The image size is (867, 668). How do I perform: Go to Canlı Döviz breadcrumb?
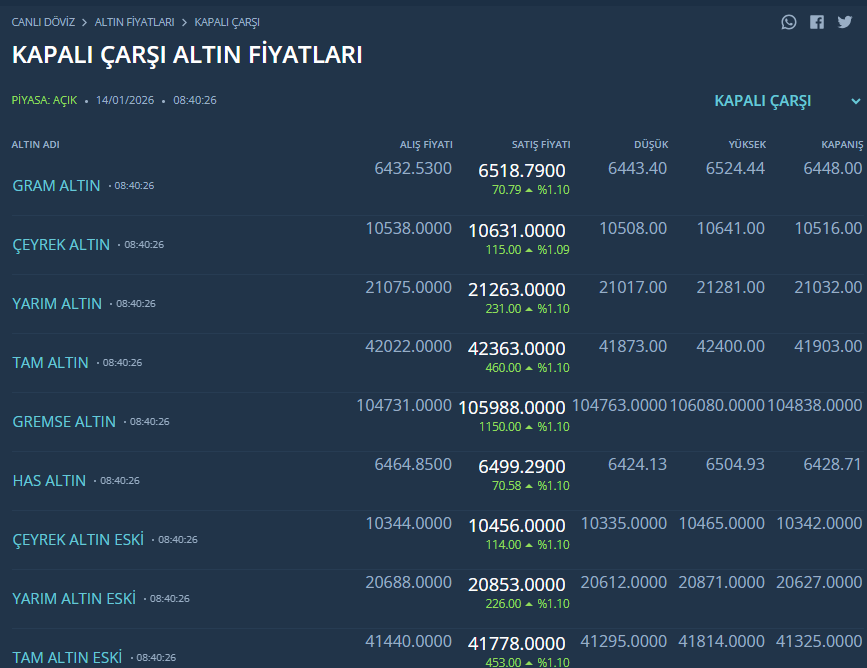(x=41, y=22)
